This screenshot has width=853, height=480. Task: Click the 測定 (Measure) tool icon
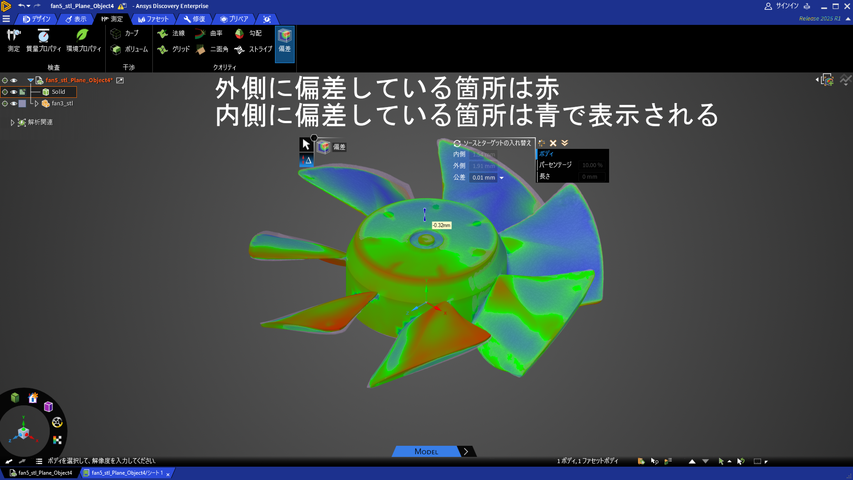(x=13, y=40)
